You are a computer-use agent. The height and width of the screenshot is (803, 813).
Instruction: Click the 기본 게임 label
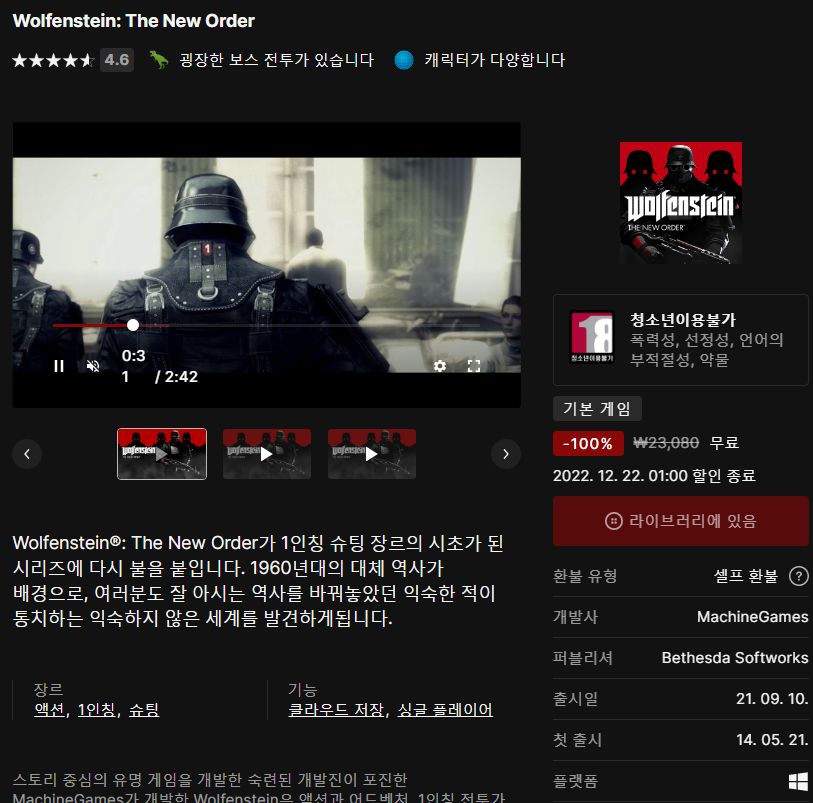click(x=597, y=408)
